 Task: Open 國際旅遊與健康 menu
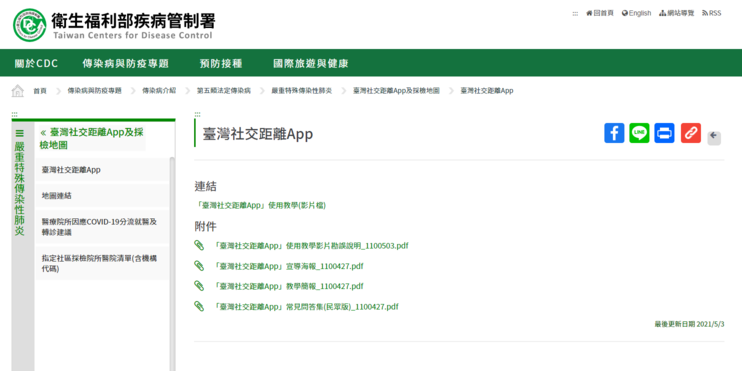pos(311,63)
